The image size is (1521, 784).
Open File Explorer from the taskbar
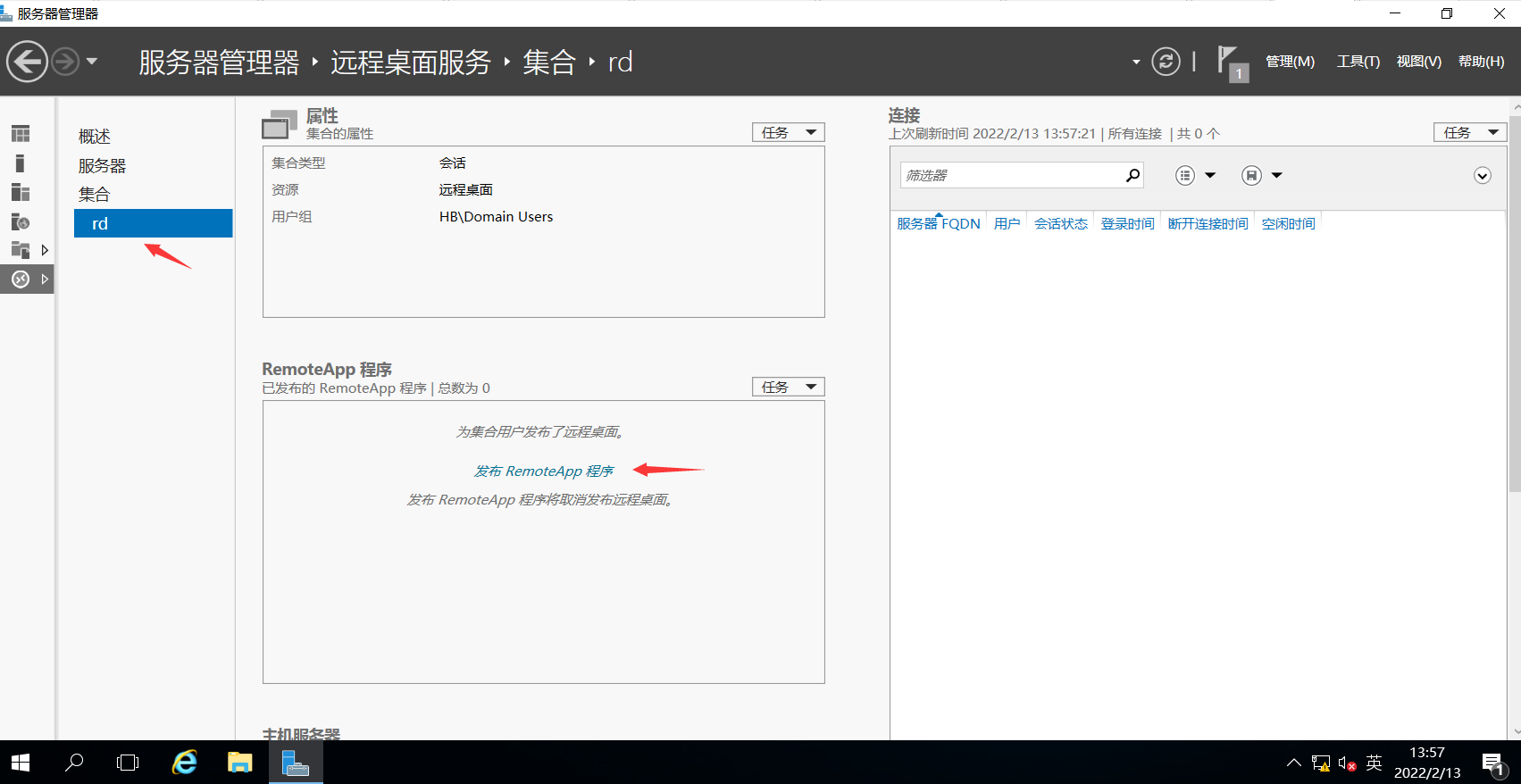[x=240, y=763]
